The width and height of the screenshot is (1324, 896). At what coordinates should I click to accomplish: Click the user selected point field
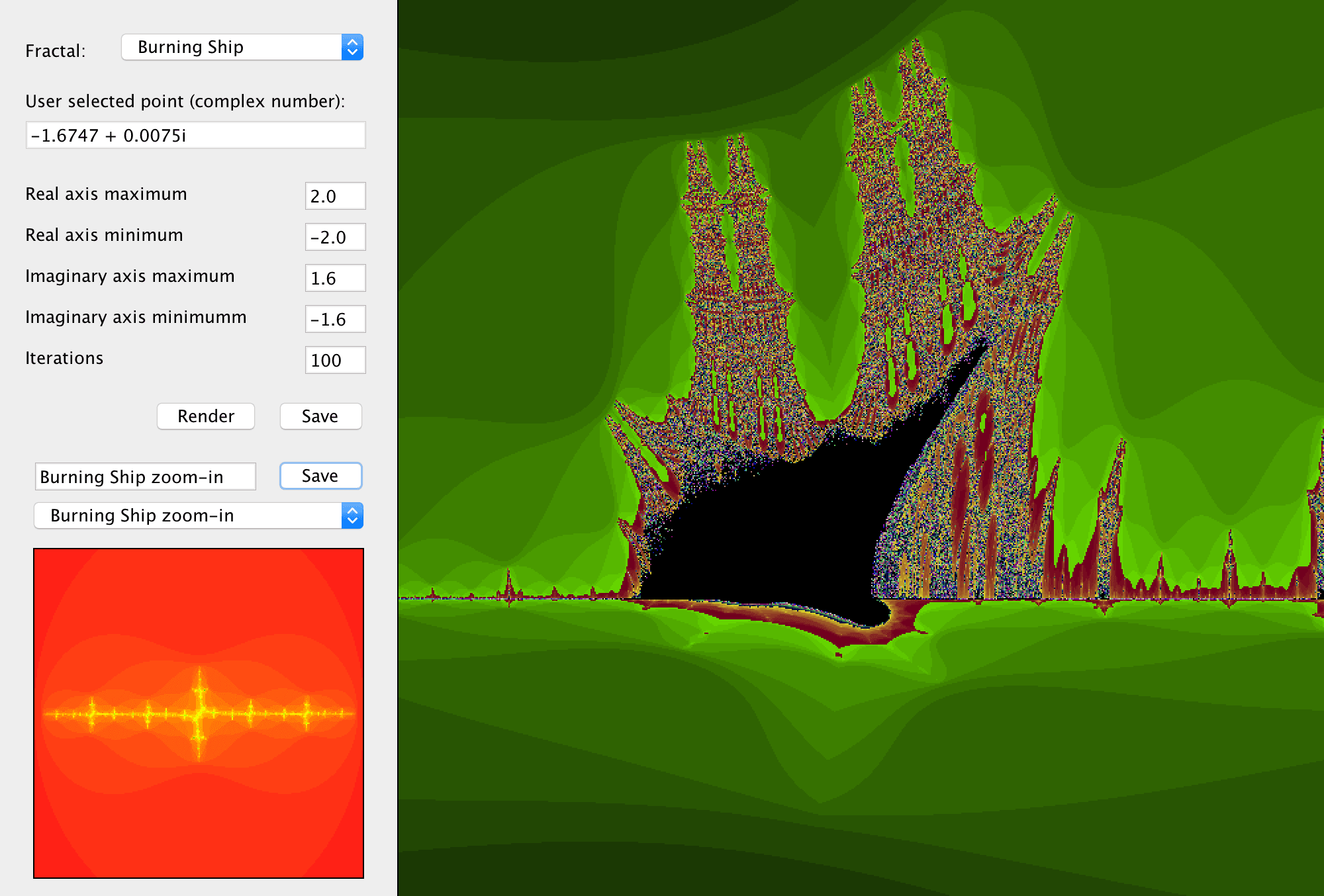(195, 135)
